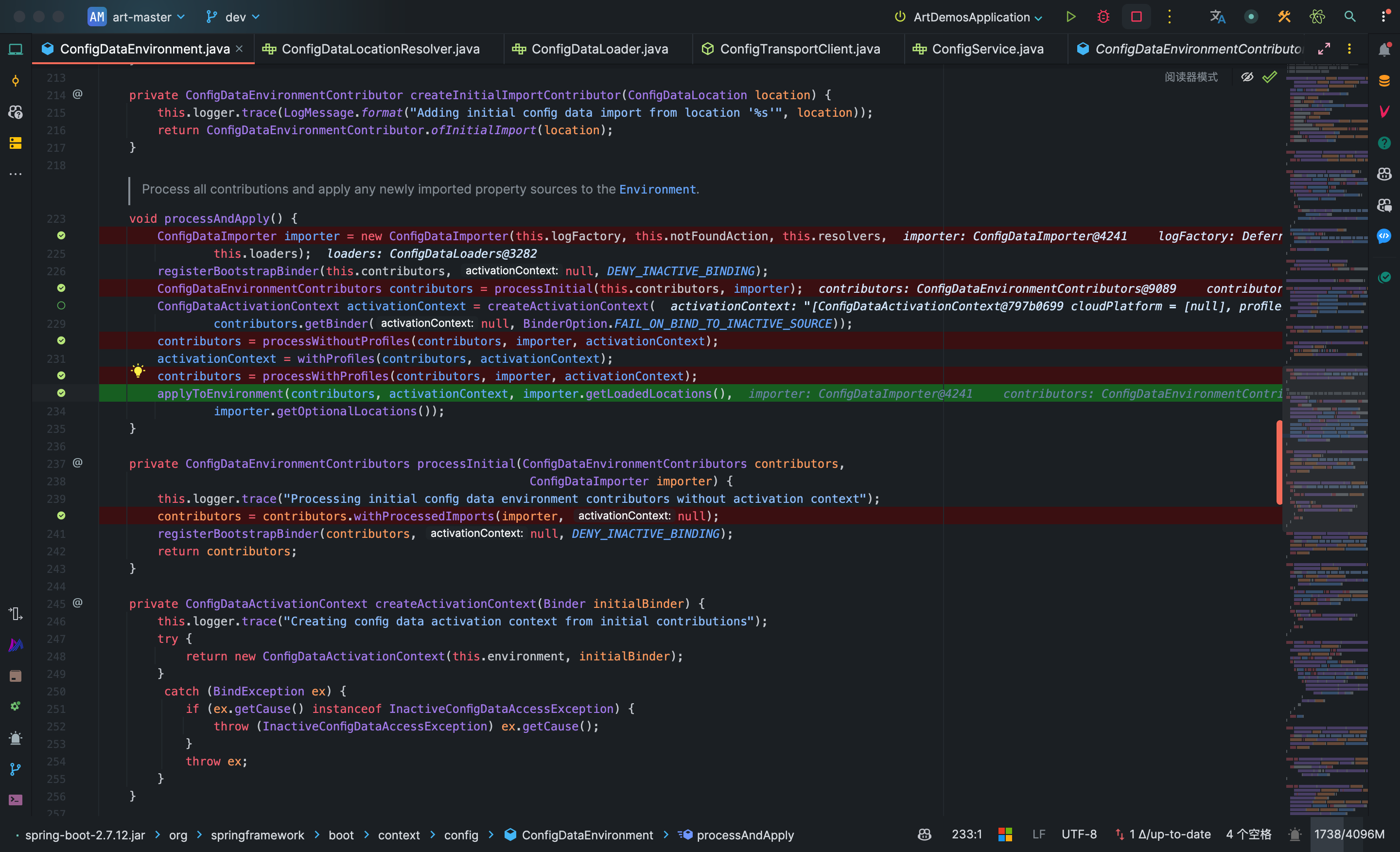Open the translation icon in top toolbar
The width and height of the screenshot is (1400, 852).
(x=1217, y=17)
